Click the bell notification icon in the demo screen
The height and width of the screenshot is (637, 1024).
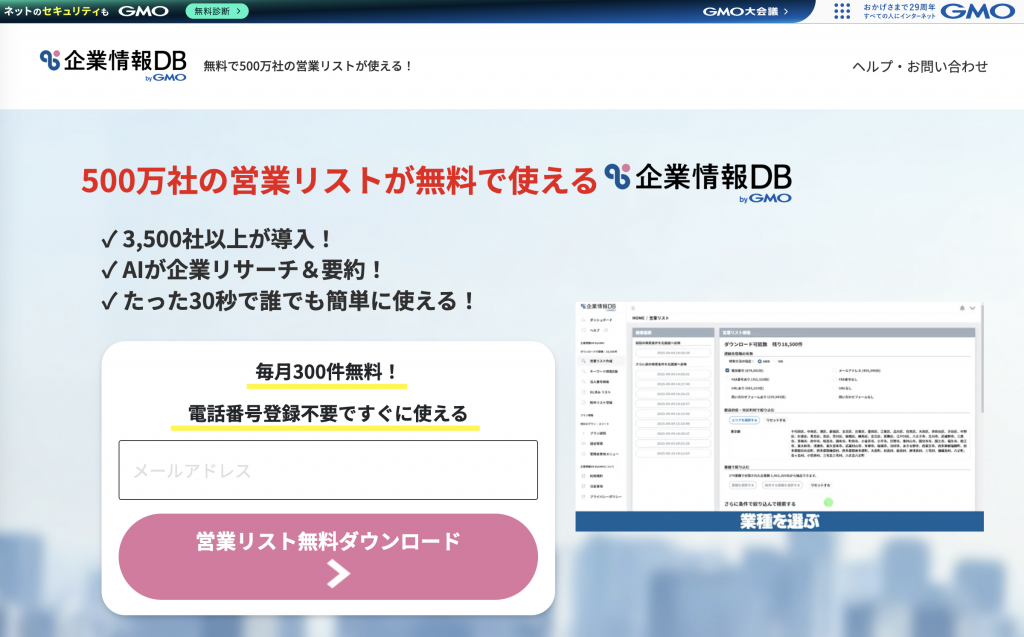(961, 308)
